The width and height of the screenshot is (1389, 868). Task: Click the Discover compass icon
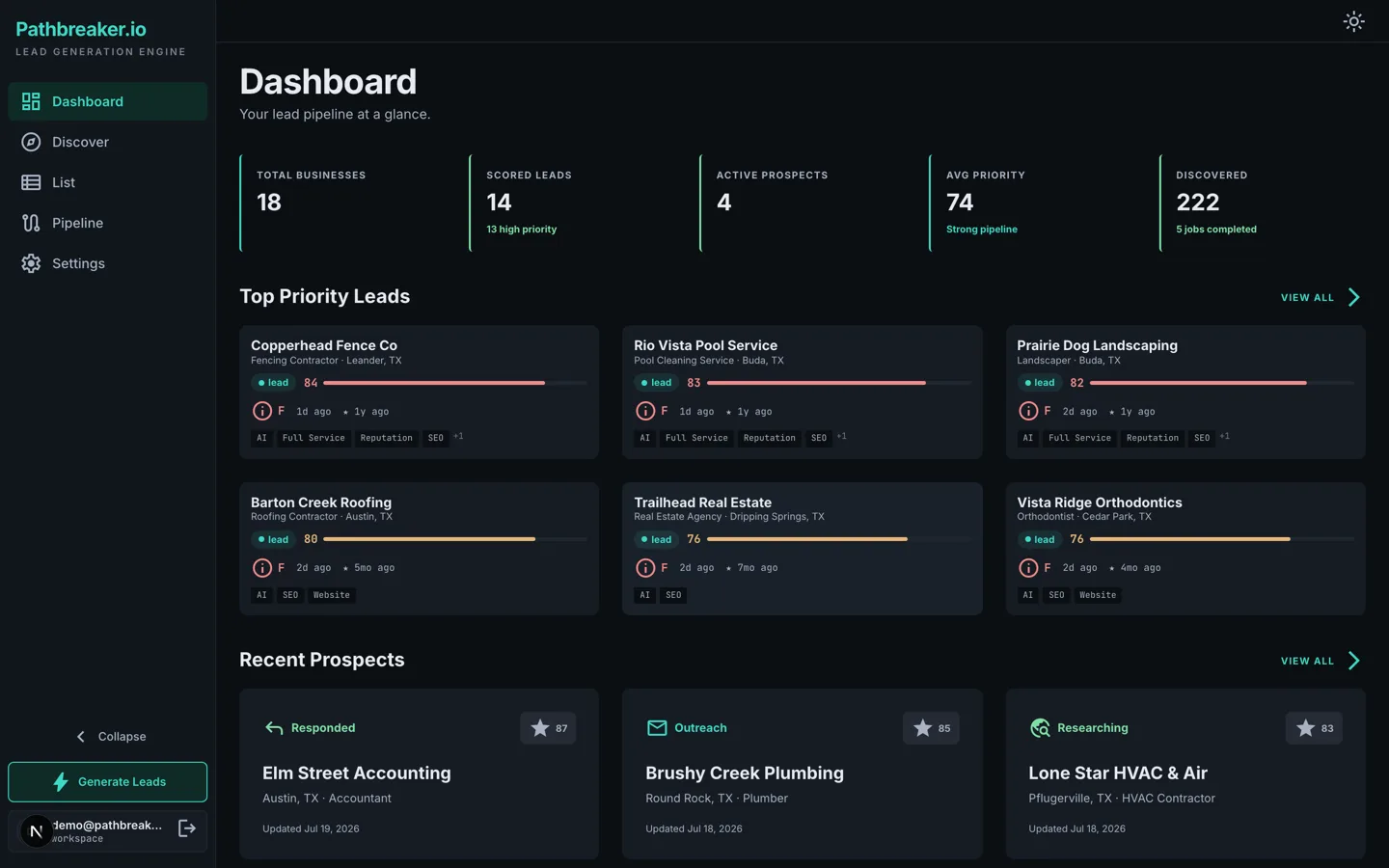(31, 142)
